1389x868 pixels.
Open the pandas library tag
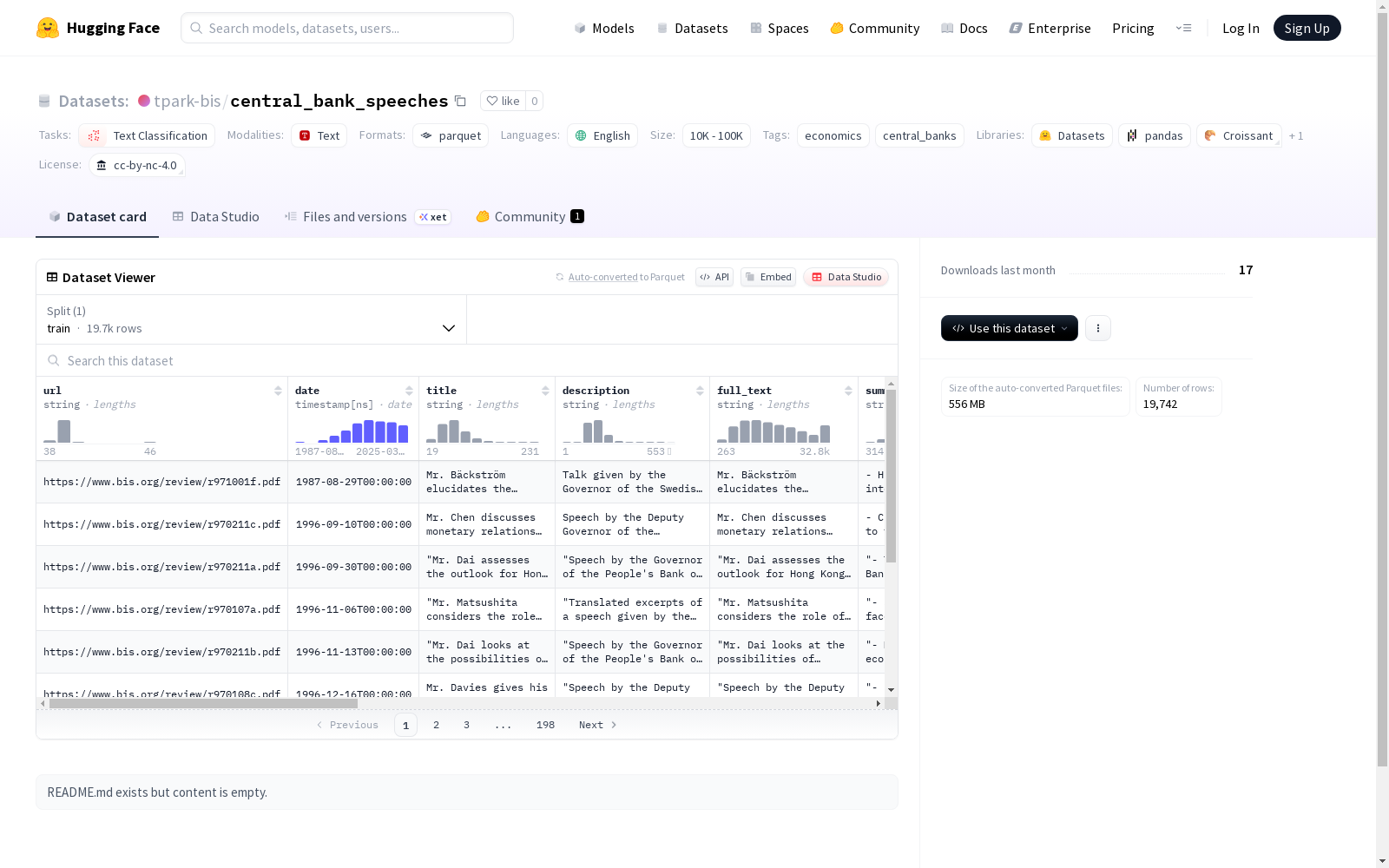(x=1155, y=135)
